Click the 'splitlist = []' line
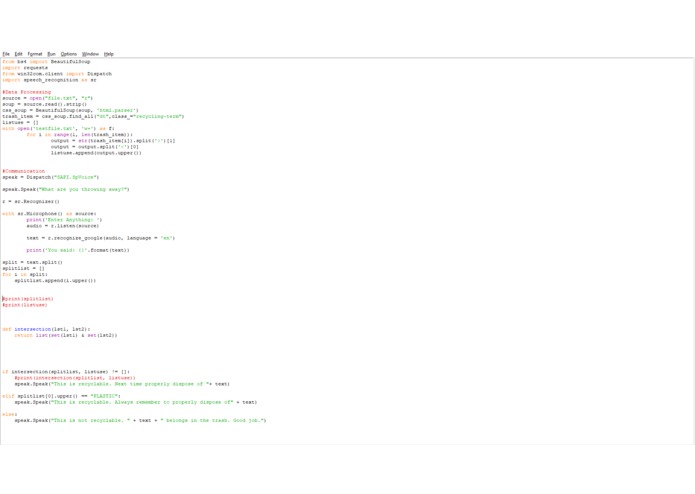695x494 pixels. (23, 268)
